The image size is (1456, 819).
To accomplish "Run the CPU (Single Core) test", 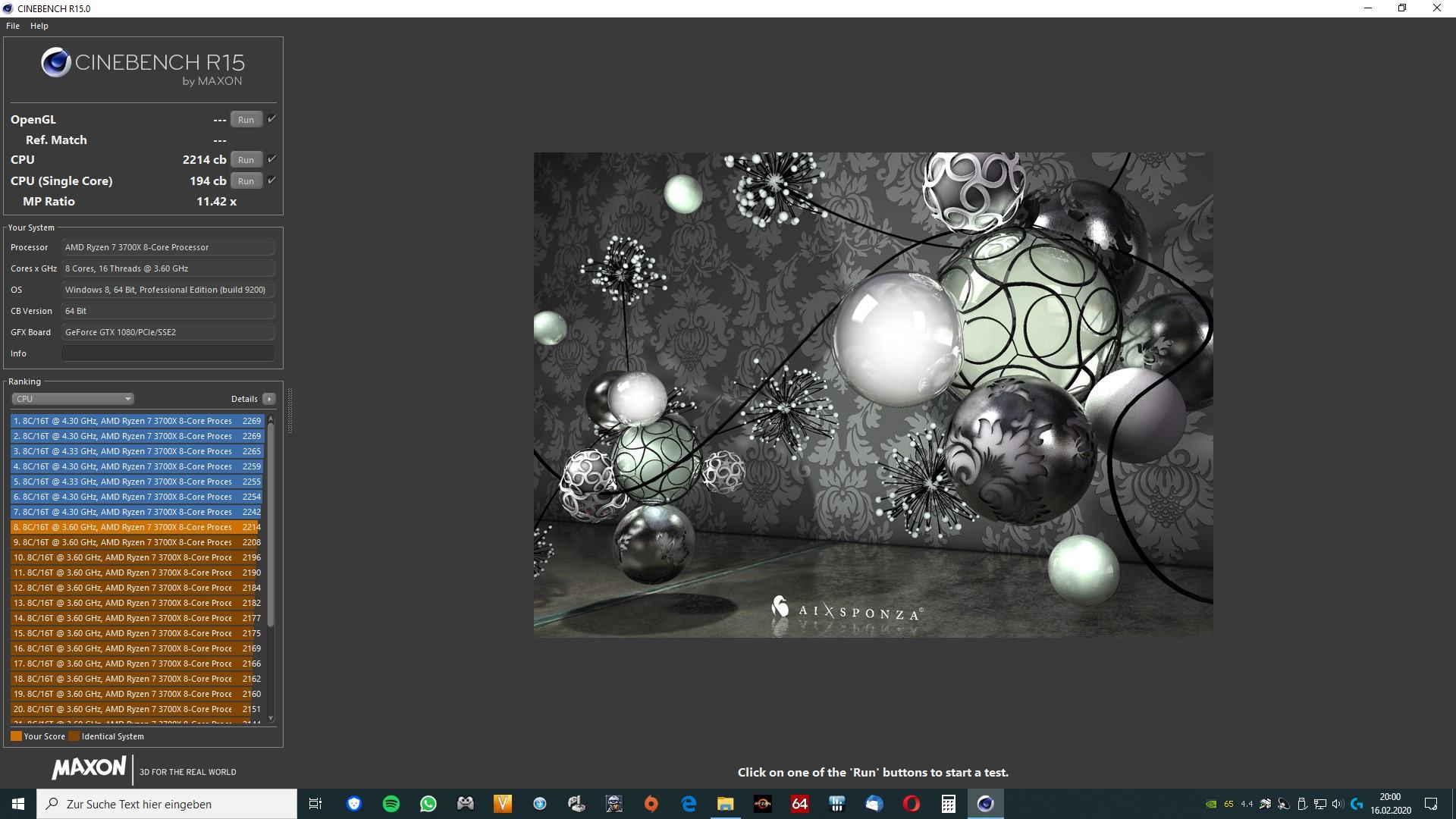I will 246,181.
